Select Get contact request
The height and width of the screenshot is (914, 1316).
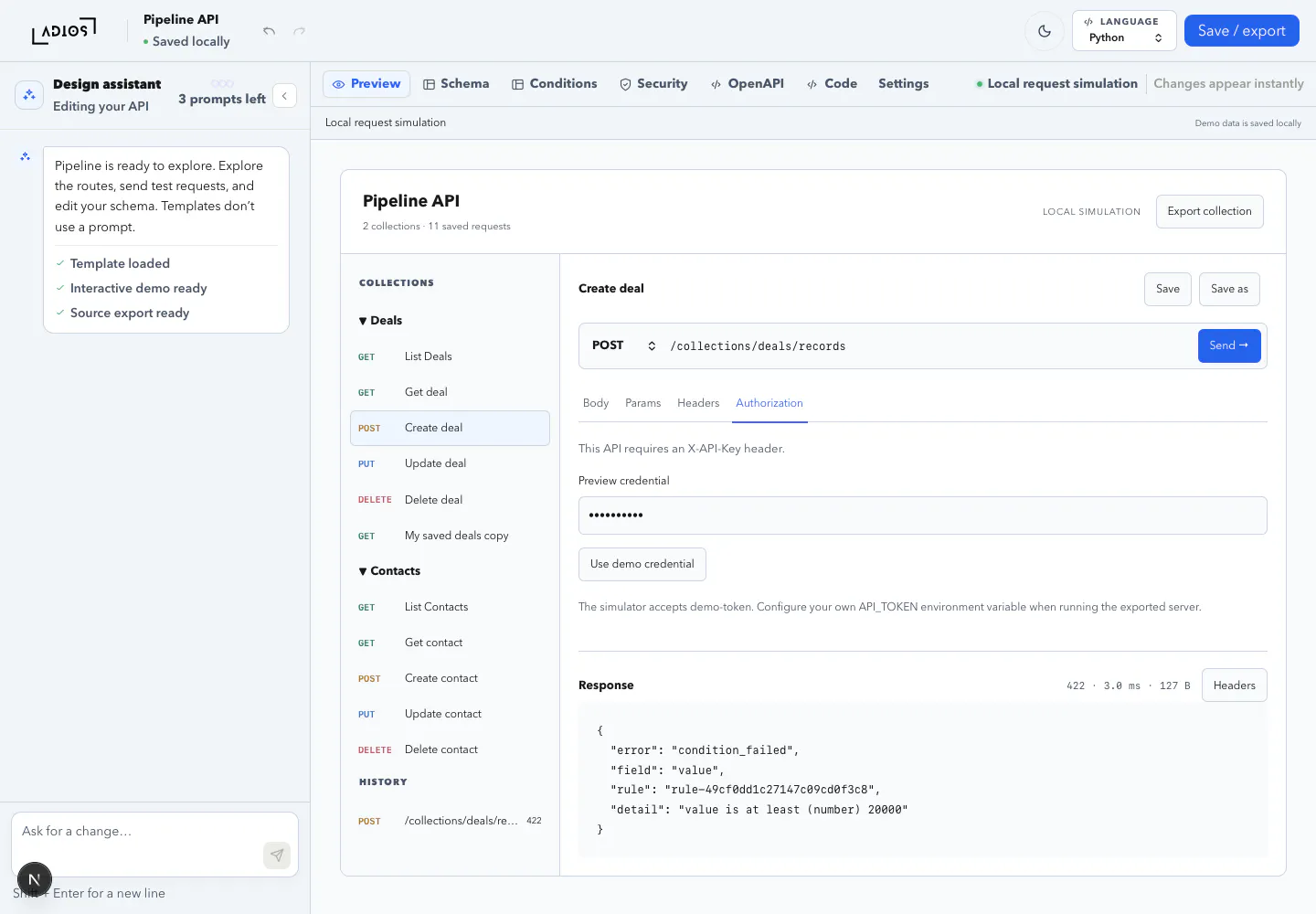pyautogui.click(x=450, y=643)
